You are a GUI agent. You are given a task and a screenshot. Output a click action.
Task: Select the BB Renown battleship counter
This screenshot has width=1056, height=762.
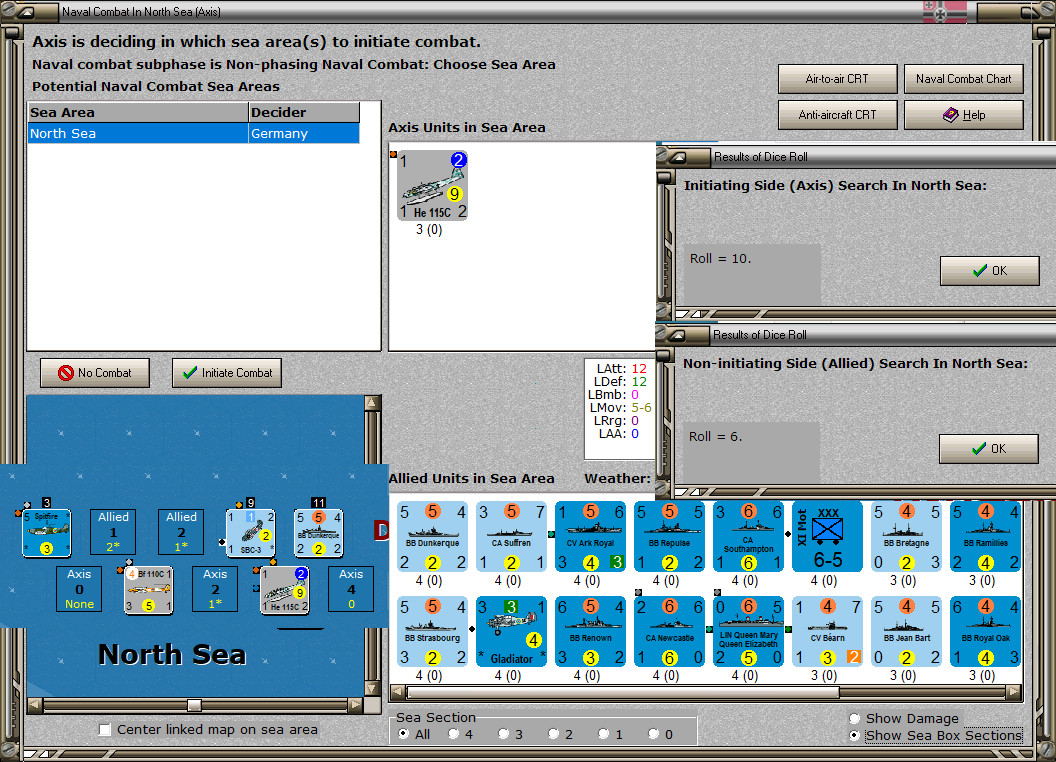click(591, 631)
